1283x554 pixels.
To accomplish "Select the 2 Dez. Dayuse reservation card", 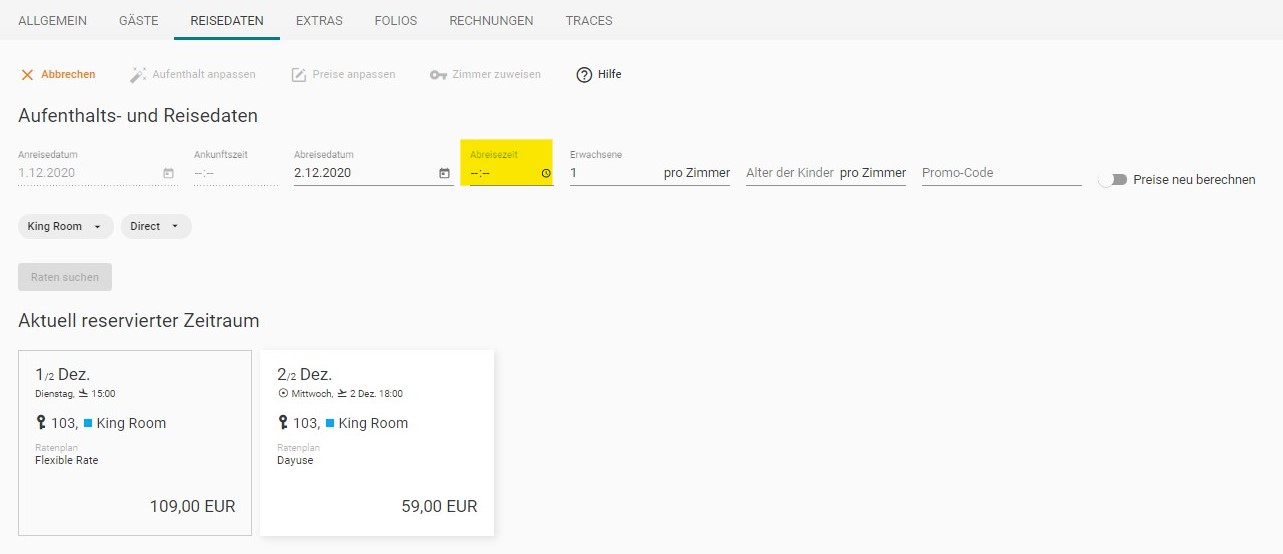I will click(x=377, y=443).
